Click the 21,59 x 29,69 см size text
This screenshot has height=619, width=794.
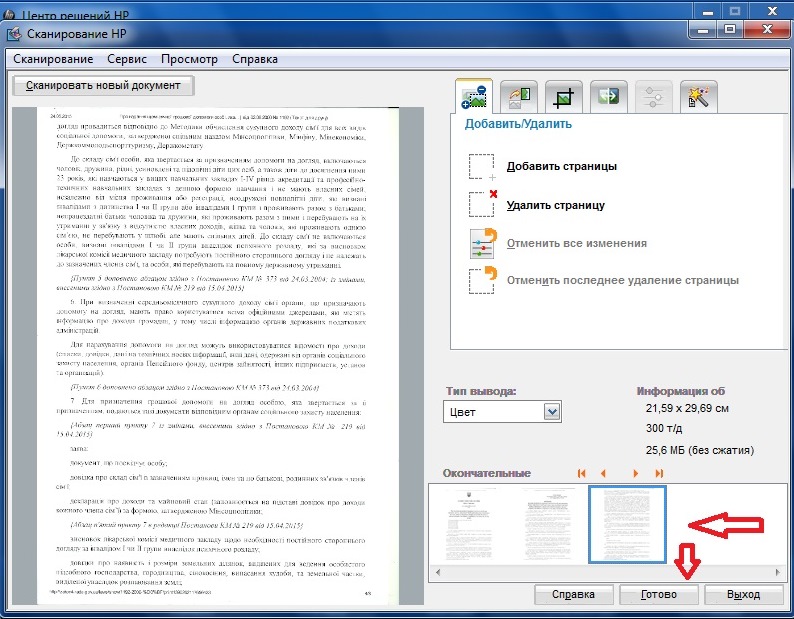687,408
